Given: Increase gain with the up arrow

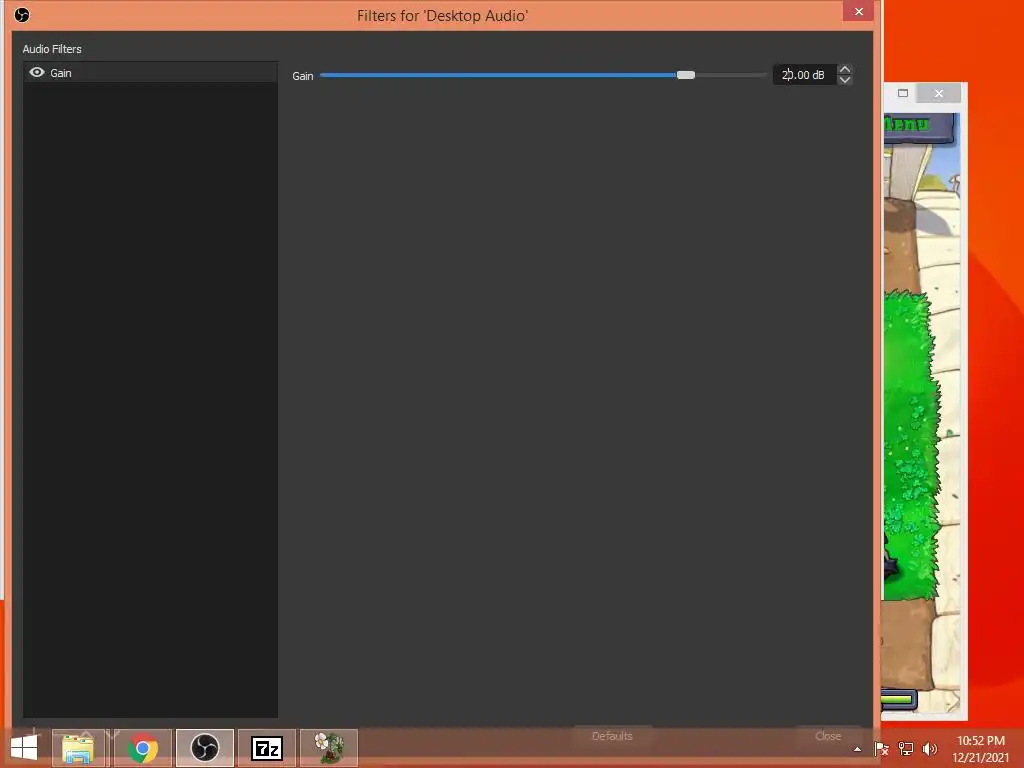Looking at the screenshot, I should (x=845, y=69).
